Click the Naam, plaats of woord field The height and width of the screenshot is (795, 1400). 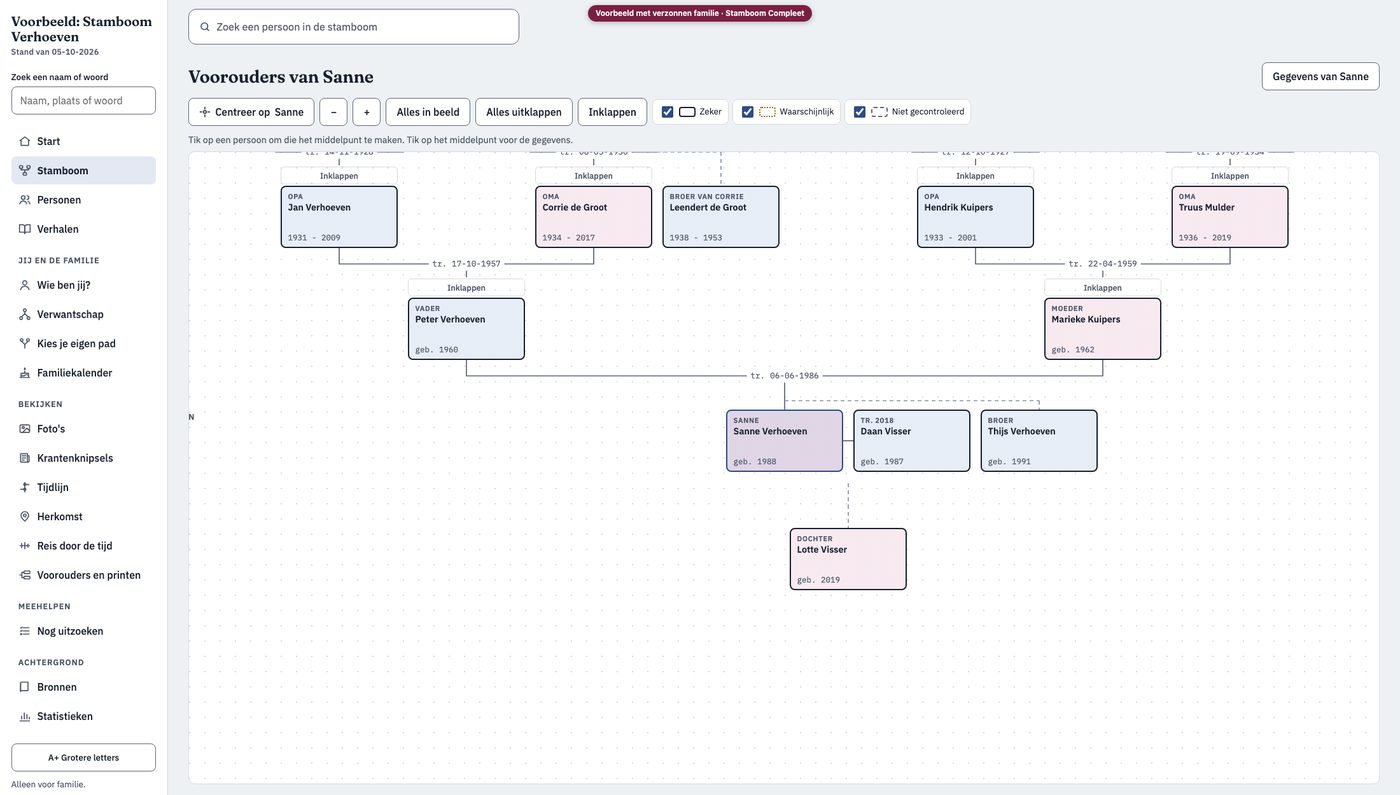(83, 101)
